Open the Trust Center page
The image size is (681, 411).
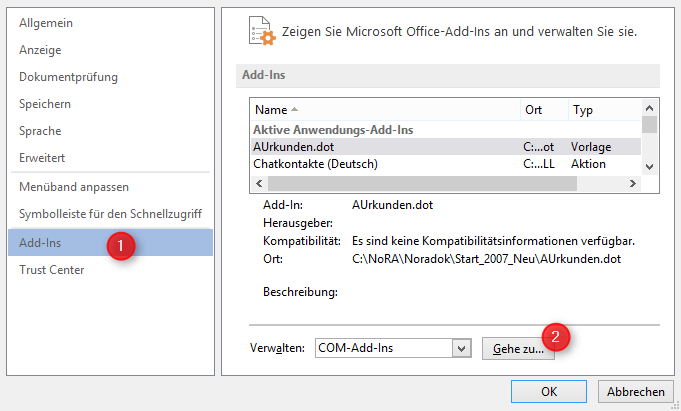pos(52,269)
